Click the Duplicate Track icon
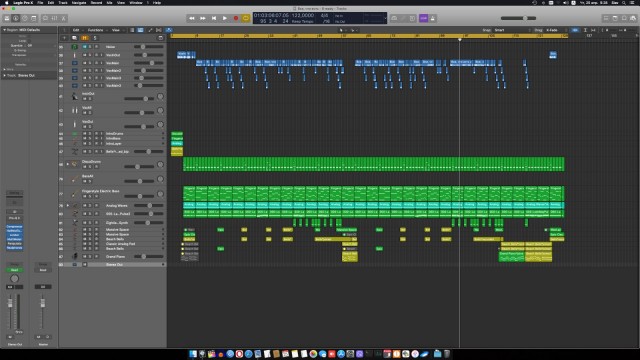The width and height of the screenshot is (640, 360). (x=74, y=38)
